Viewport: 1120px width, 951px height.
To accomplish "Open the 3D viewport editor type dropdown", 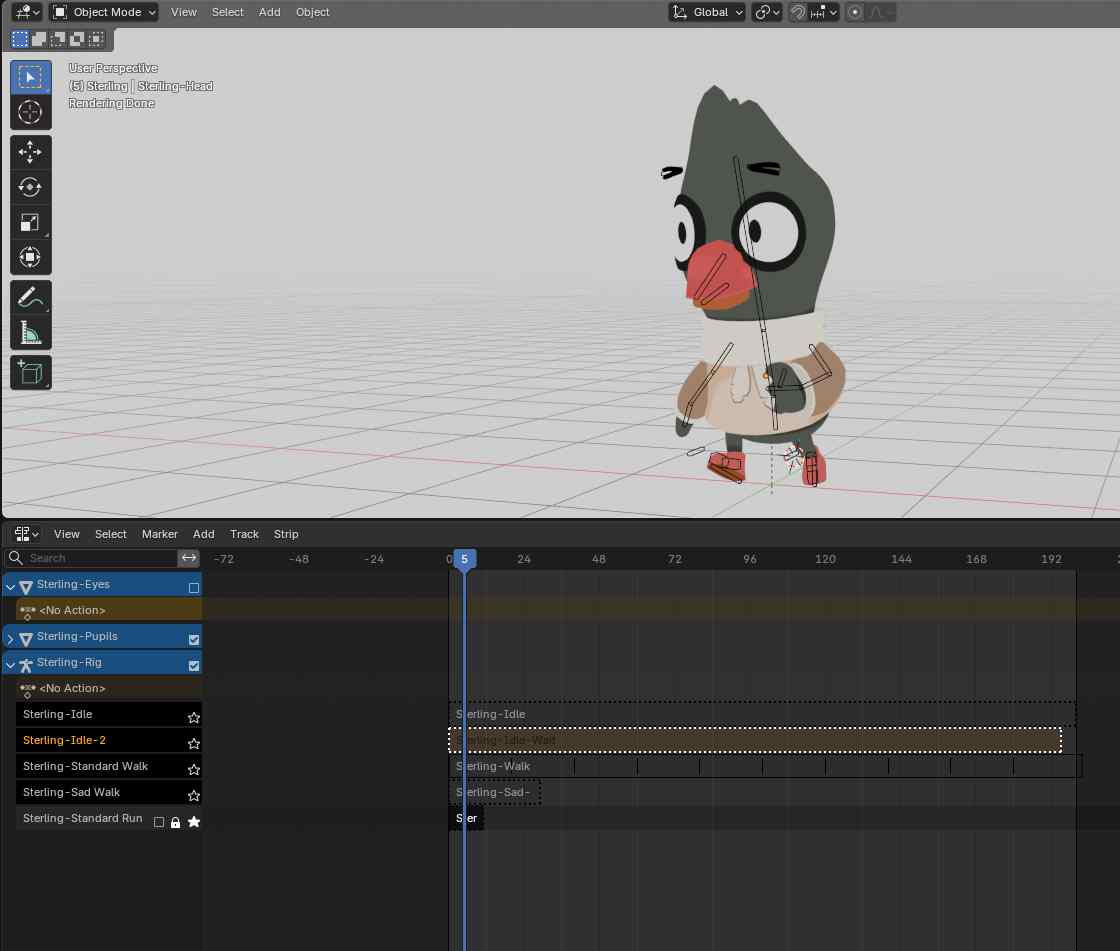I will 27,12.
